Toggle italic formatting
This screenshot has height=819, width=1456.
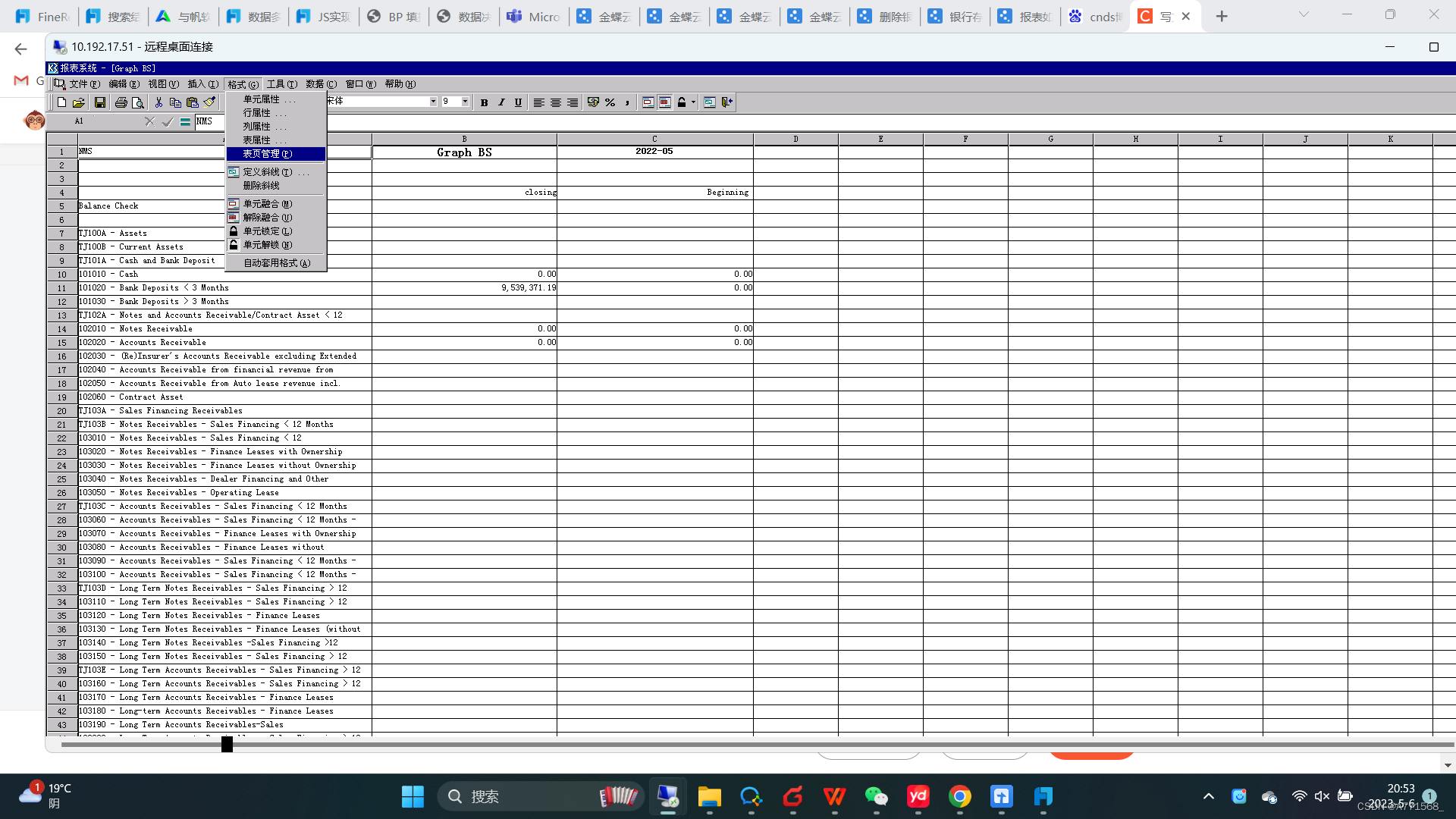[x=501, y=102]
